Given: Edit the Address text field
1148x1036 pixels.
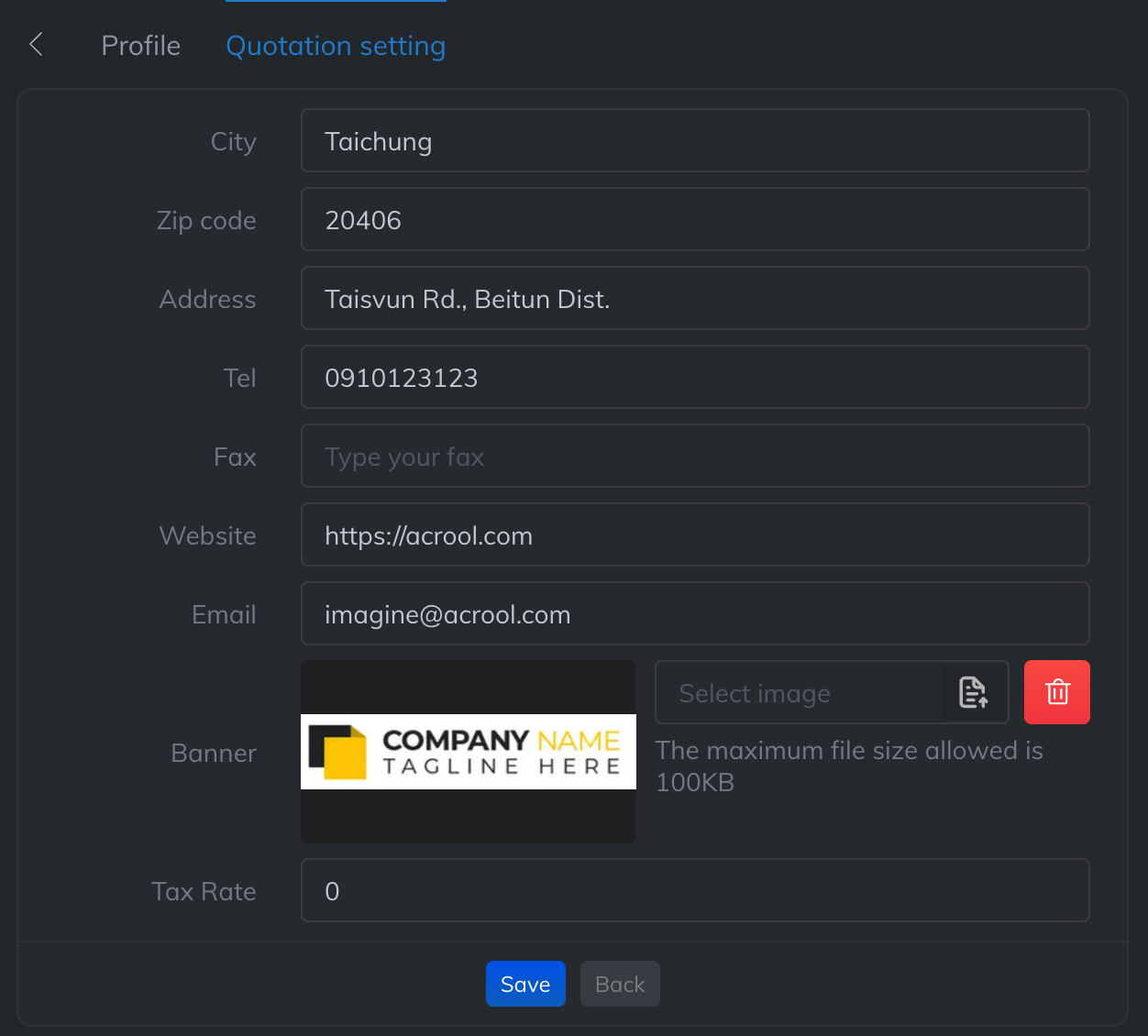Looking at the screenshot, I should point(694,298).
